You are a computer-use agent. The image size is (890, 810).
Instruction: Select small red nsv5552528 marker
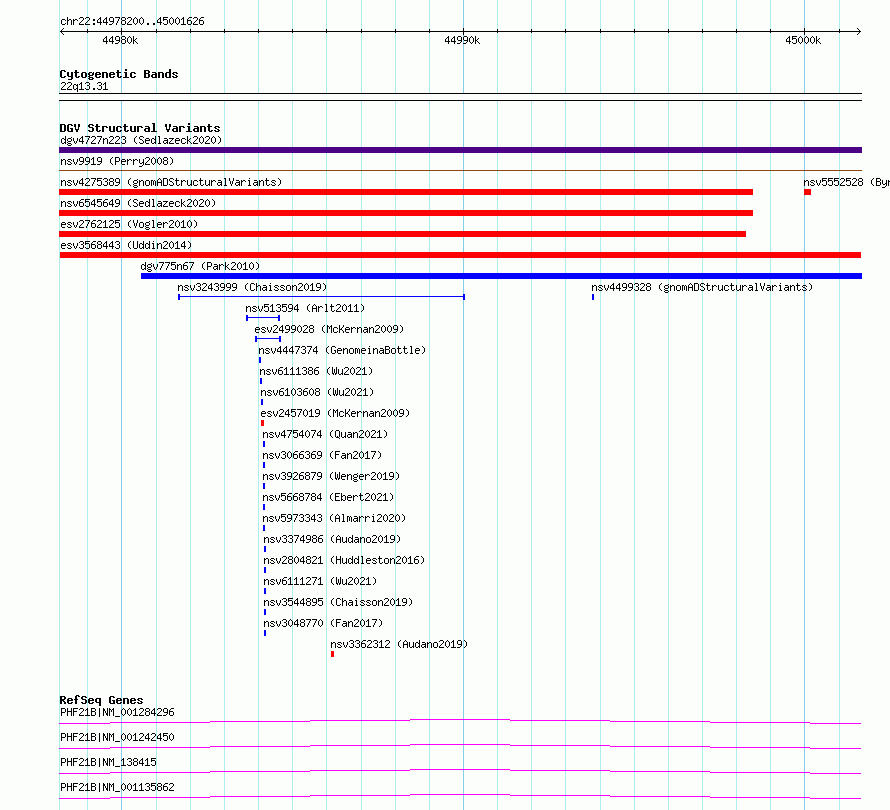pos(807,192)
